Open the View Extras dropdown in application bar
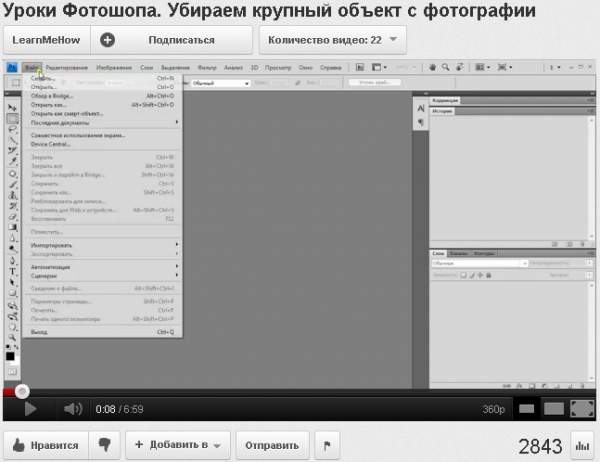600x462 pixels. 379,67
